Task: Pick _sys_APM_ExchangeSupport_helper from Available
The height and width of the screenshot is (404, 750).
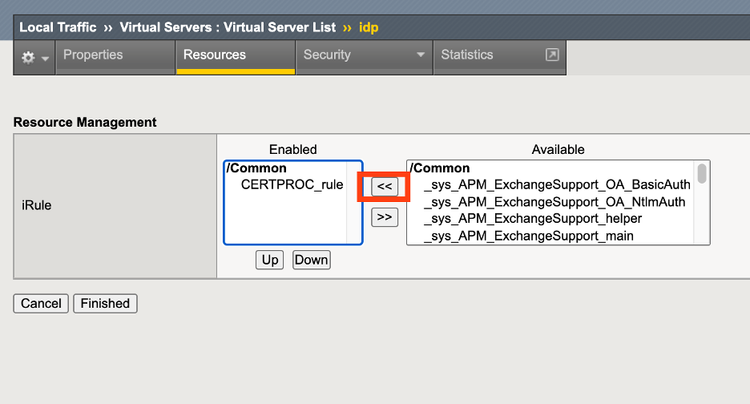Action: (532, 218)
